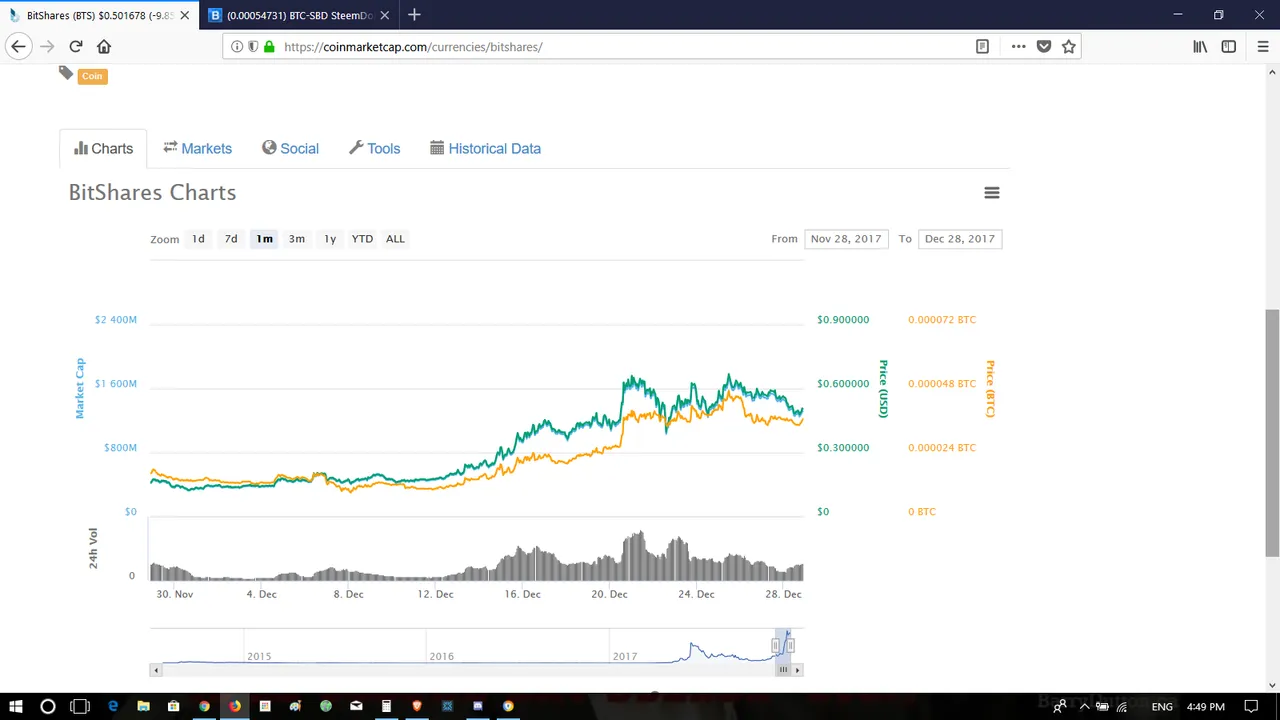The width and height of the screenshot is (1280, 720).
Task: Select the 1m zoom range
Action: coord(264,239)
